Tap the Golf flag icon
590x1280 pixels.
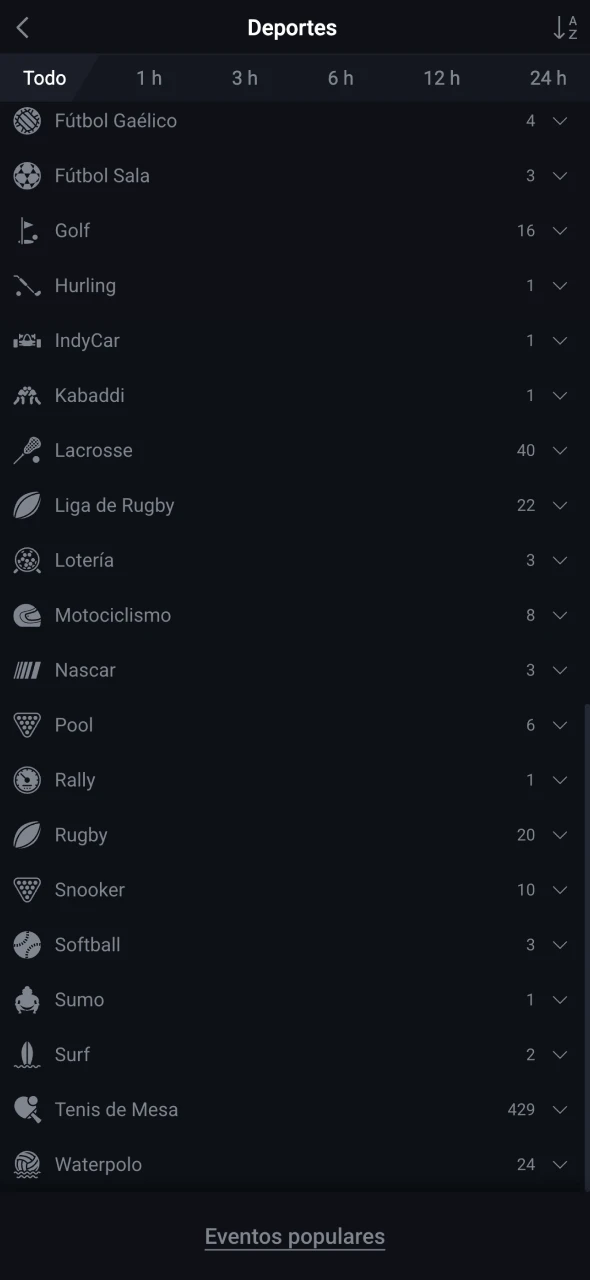coord(27,231)
